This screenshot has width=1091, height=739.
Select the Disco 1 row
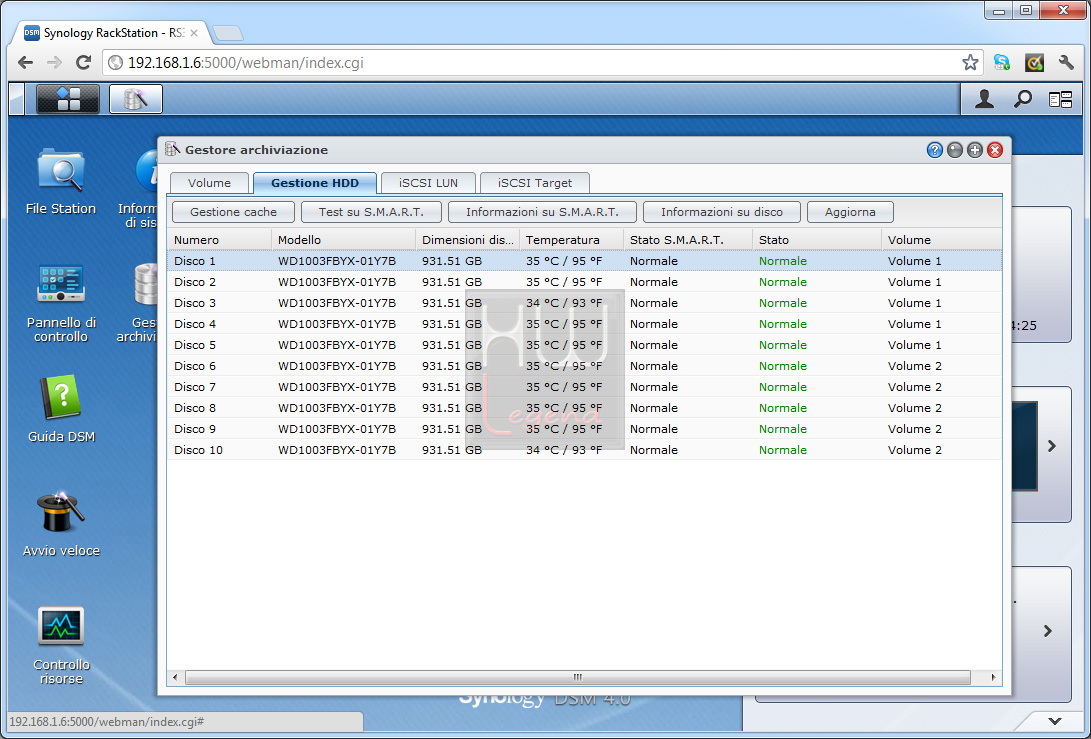pyautogui.click(x=584, y=261)
